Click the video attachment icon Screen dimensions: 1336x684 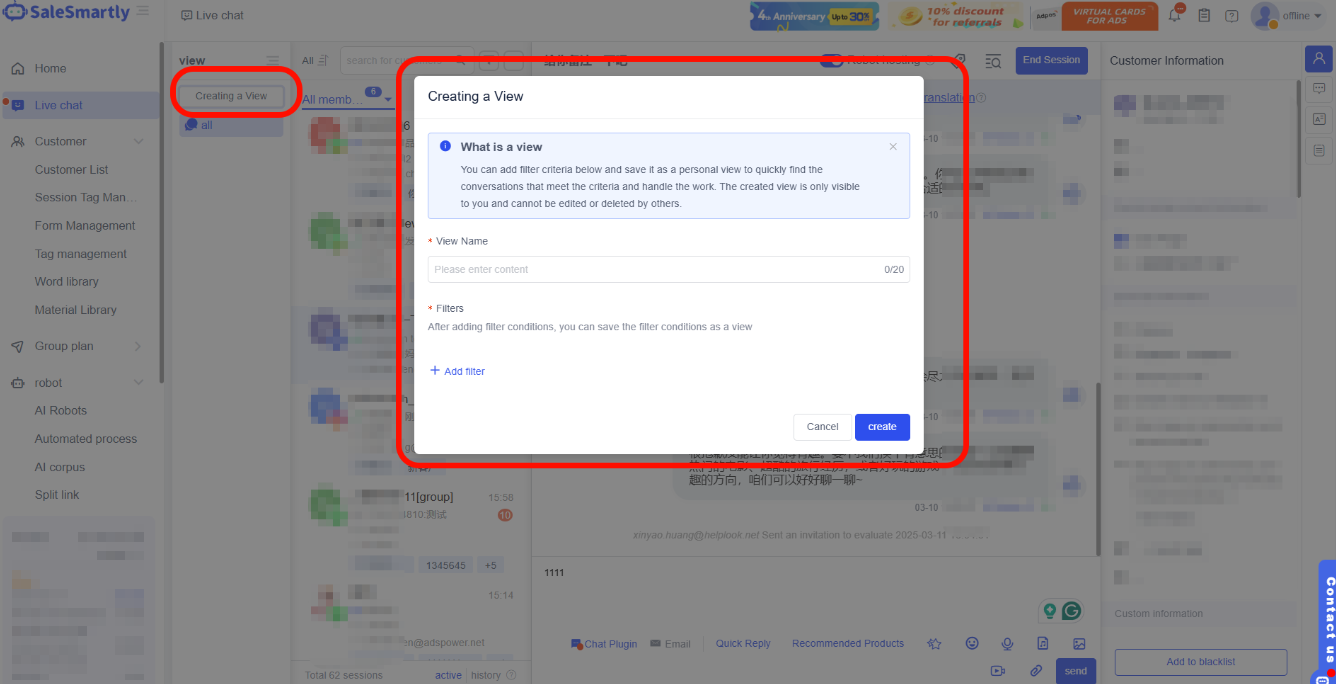pos(997,670)
